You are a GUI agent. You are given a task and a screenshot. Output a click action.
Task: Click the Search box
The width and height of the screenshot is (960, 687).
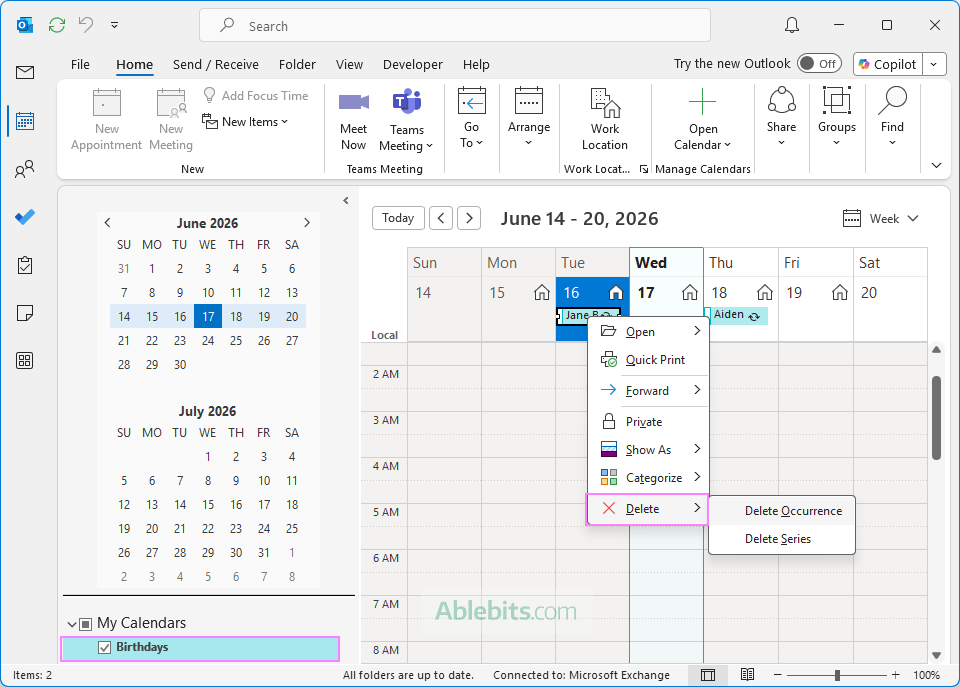[x=455, y=26]
